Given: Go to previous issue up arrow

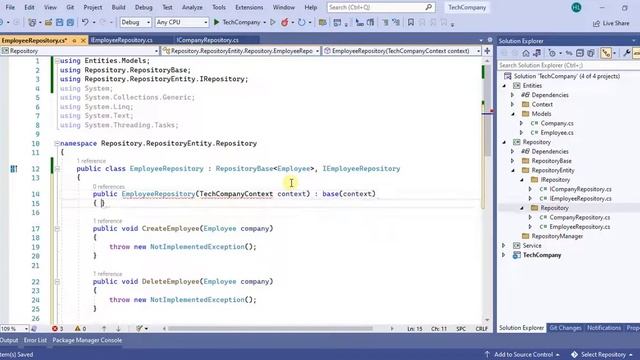Looking at the screenshot, I should 104,329.
